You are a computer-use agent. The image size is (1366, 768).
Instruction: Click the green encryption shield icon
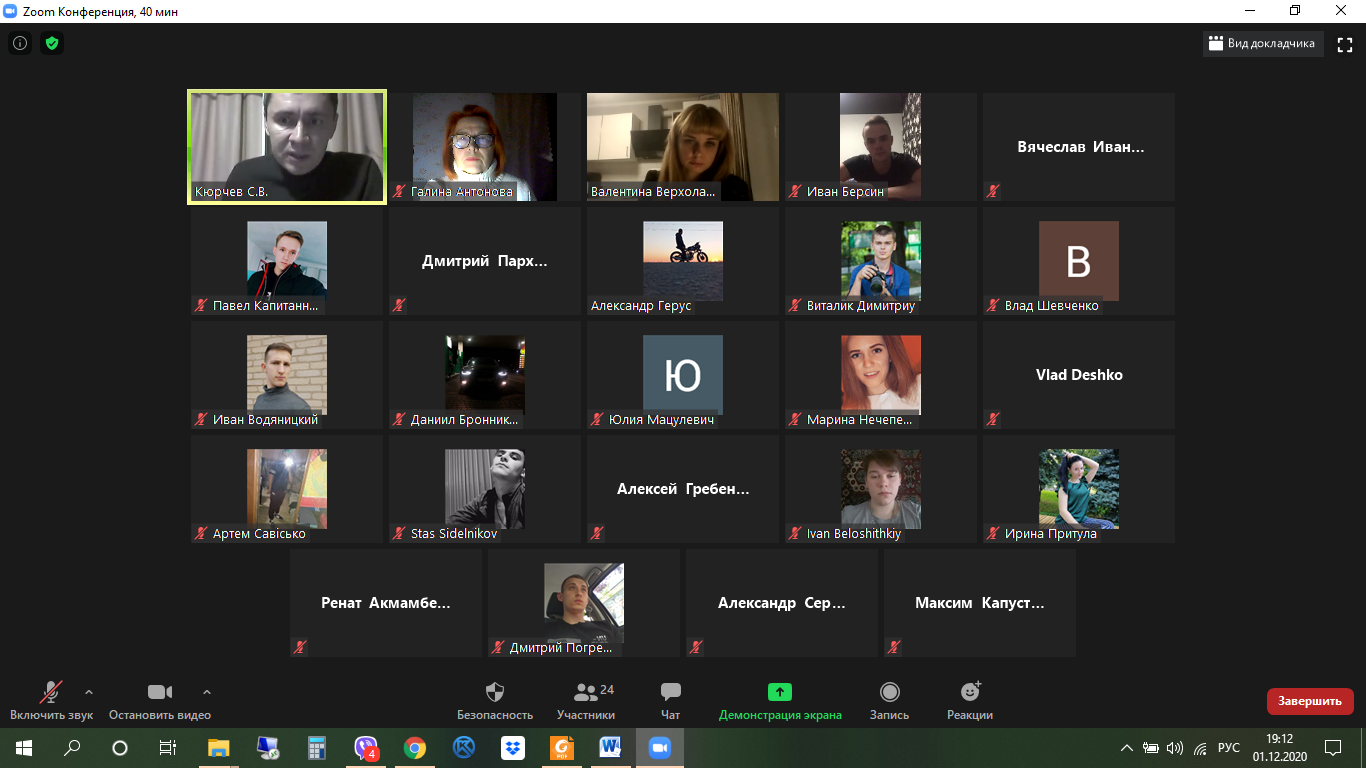point(52,43)
